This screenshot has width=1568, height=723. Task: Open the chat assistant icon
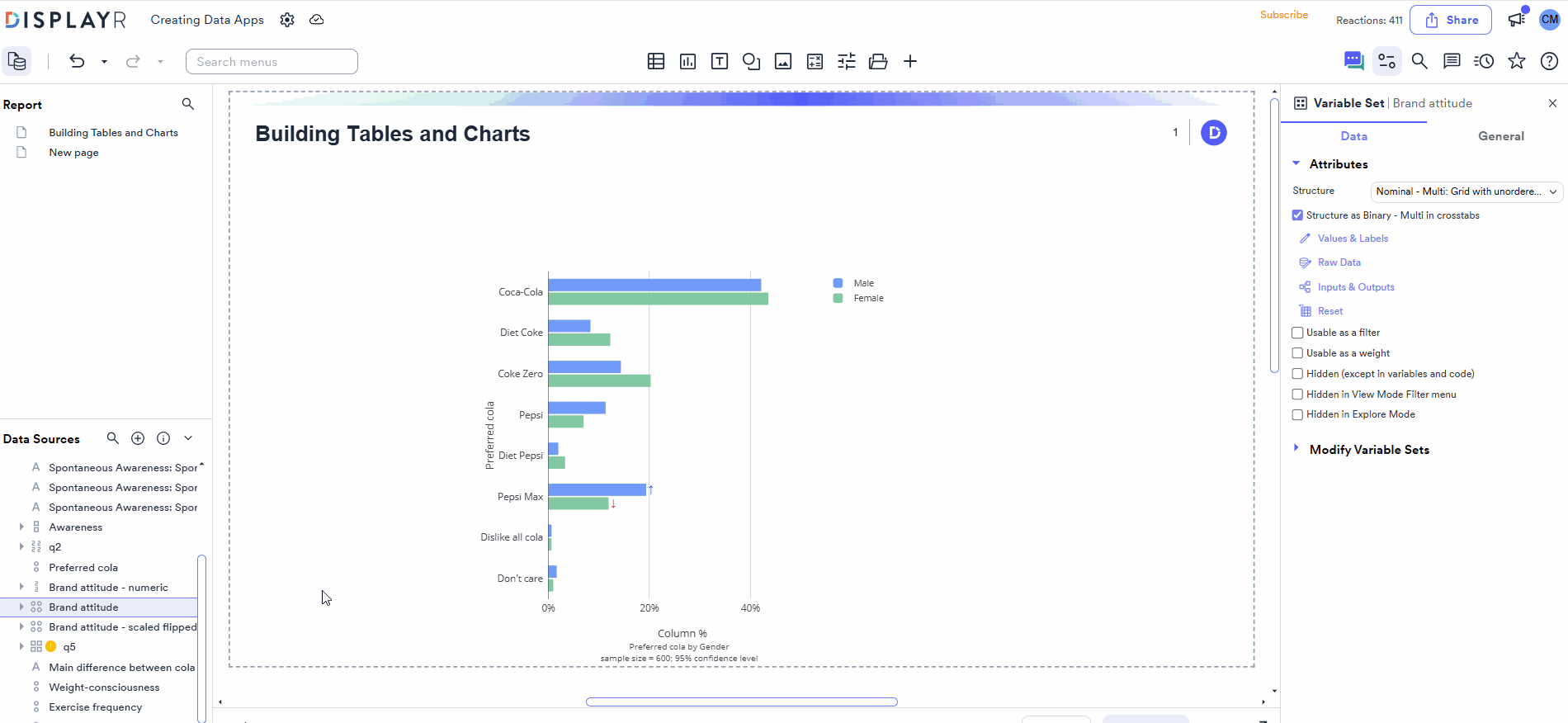click(x=1354, y=61)
